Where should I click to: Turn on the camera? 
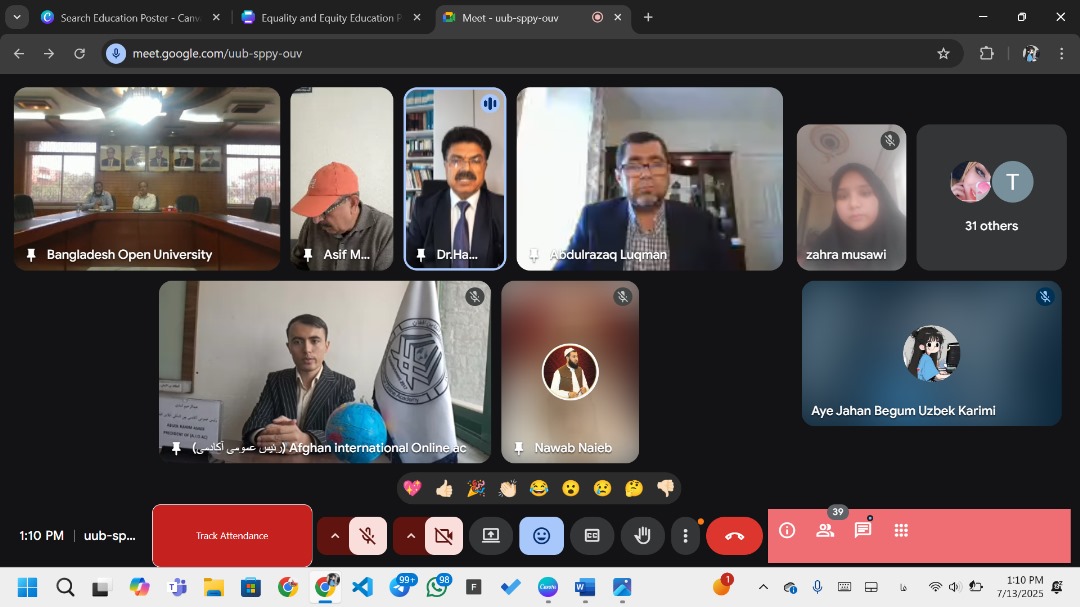coord(443,536)
